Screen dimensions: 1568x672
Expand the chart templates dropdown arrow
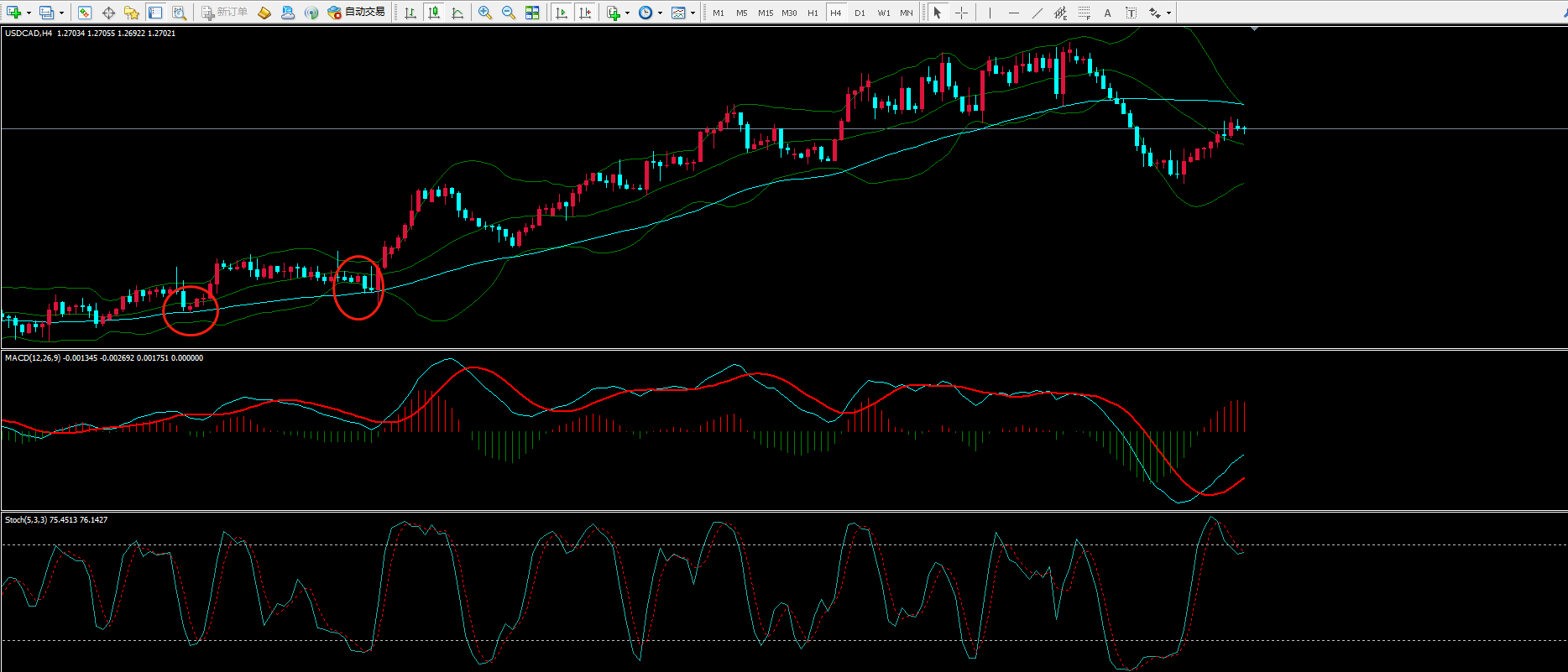tap(693, 13)
